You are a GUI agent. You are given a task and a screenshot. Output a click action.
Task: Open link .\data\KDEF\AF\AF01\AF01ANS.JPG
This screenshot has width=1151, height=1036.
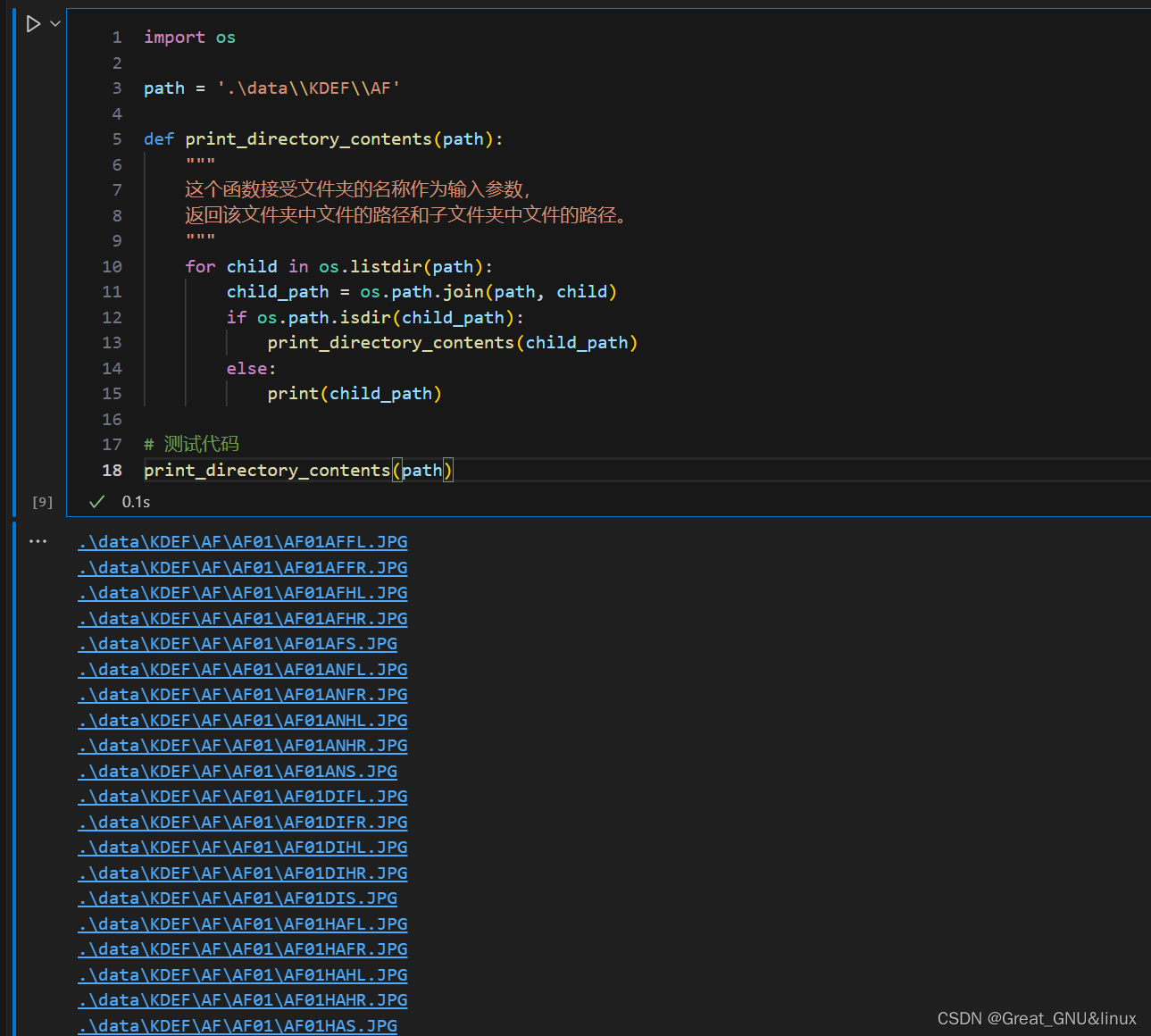click(238, 772)
